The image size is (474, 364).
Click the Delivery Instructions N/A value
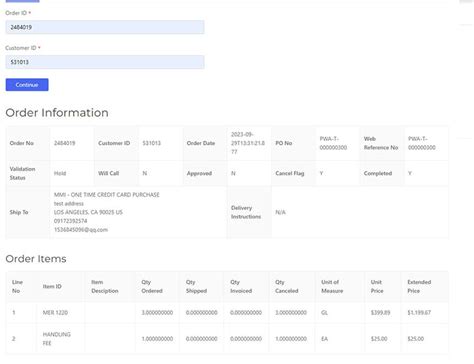pyautogui.click(x=280, y=212)
